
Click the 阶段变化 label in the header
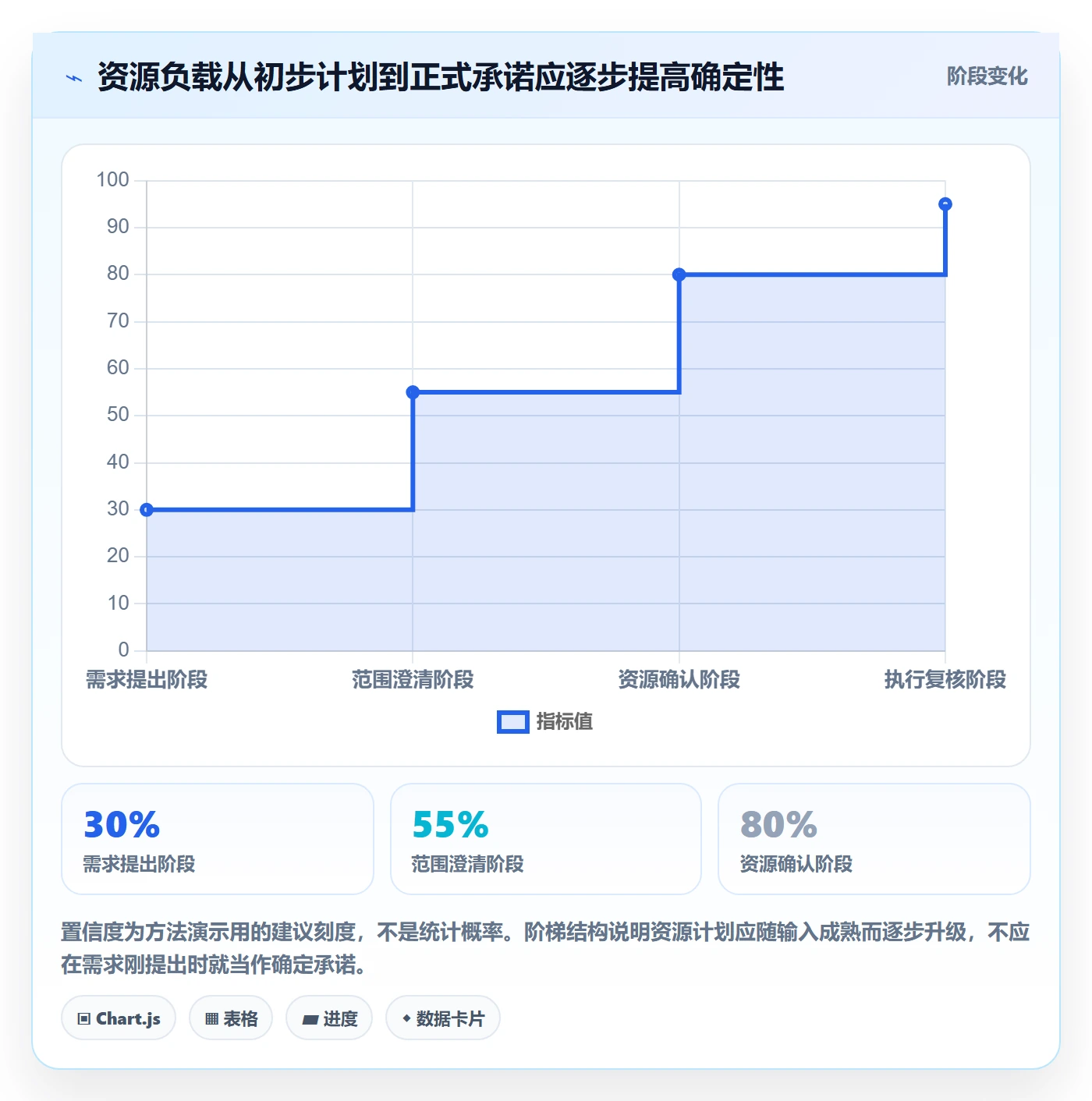(987, 76)
